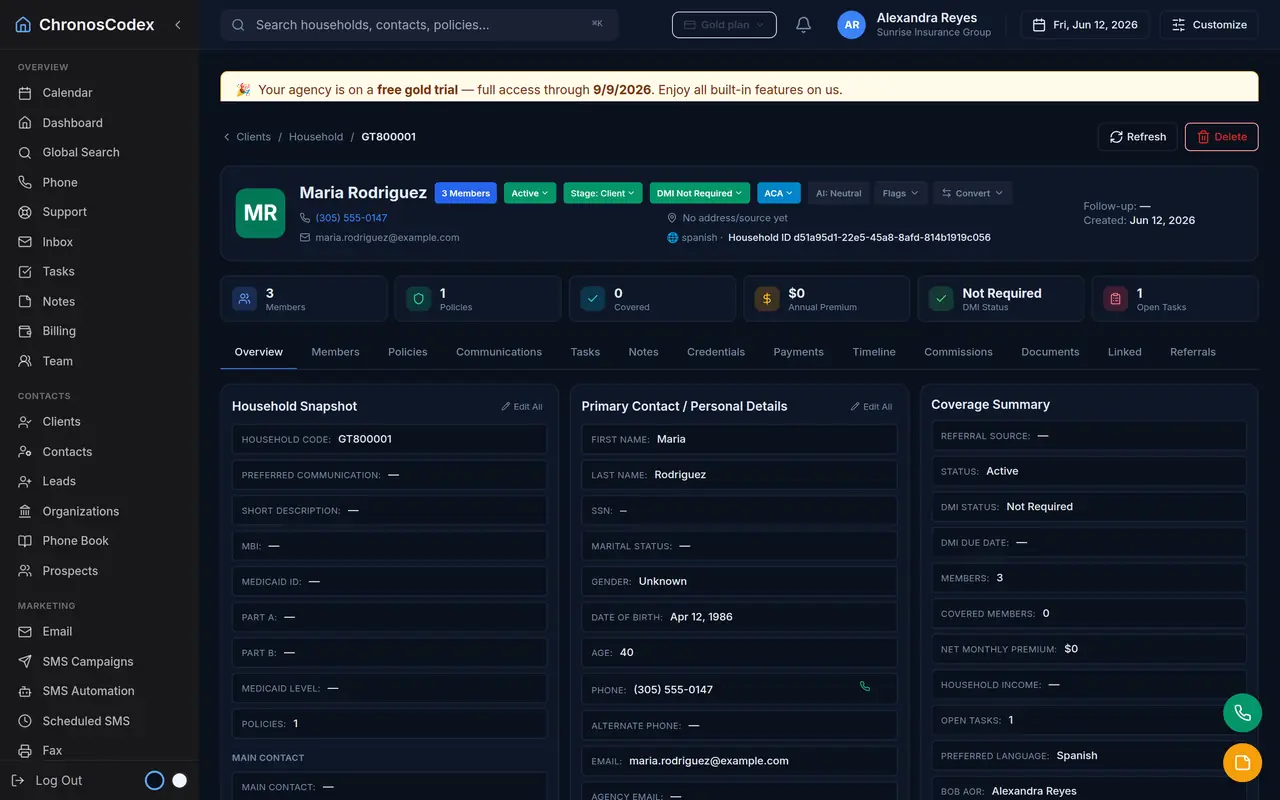Click the 3 Members badge
Image resolution: width=1280 pixels, height=800 pixels.
click(x=466, y=193)
